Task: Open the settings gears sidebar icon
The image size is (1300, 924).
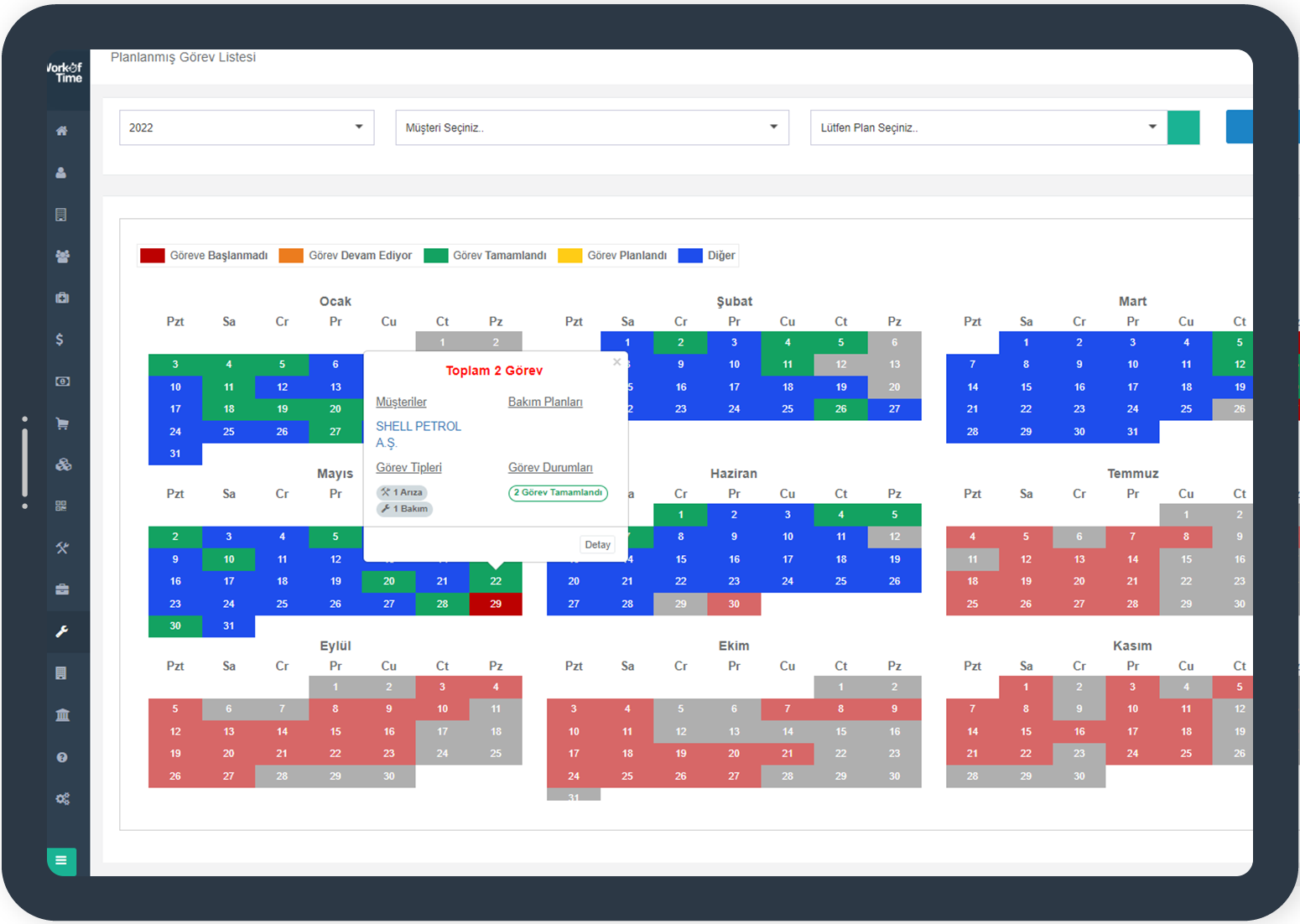Action: coord(62,799)
